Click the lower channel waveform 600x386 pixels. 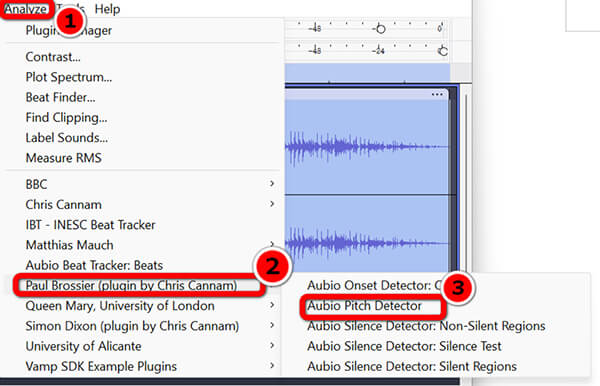point(367,243)
